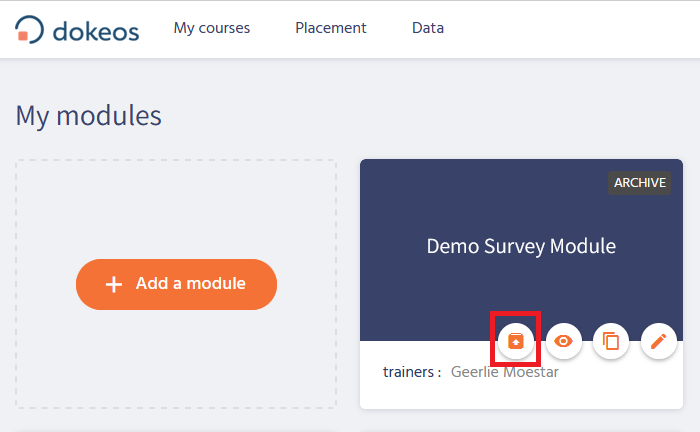Click the plus icon in Add a module

[113, 284]
